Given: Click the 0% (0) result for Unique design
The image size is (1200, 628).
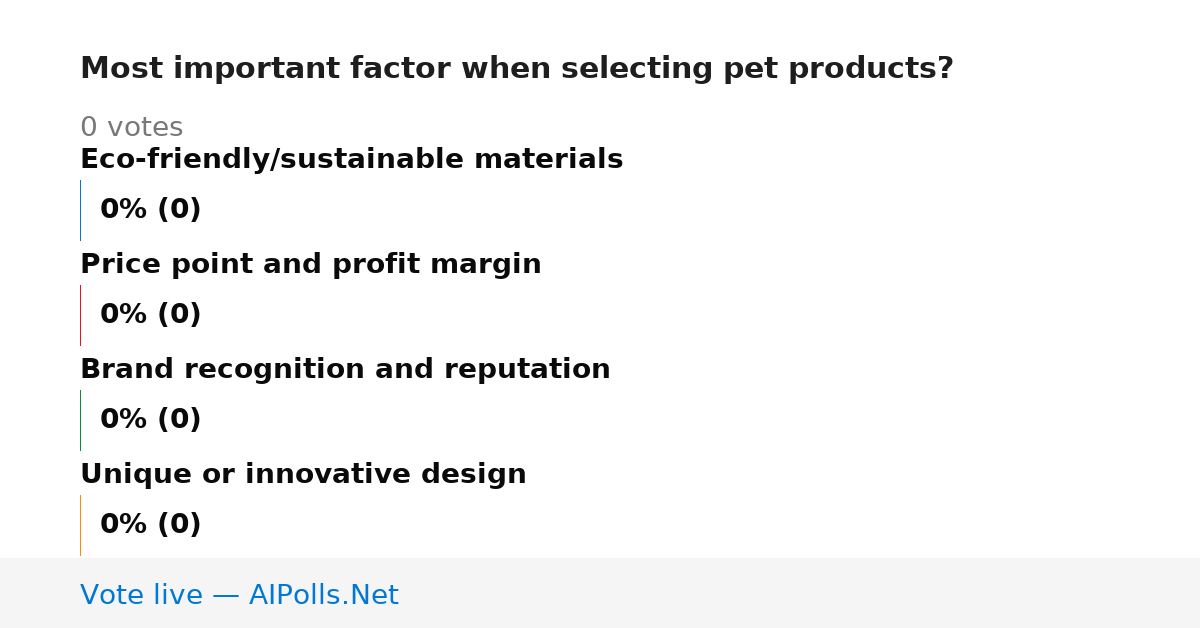Looking at the screenshot, I should [x=150, y=525].
